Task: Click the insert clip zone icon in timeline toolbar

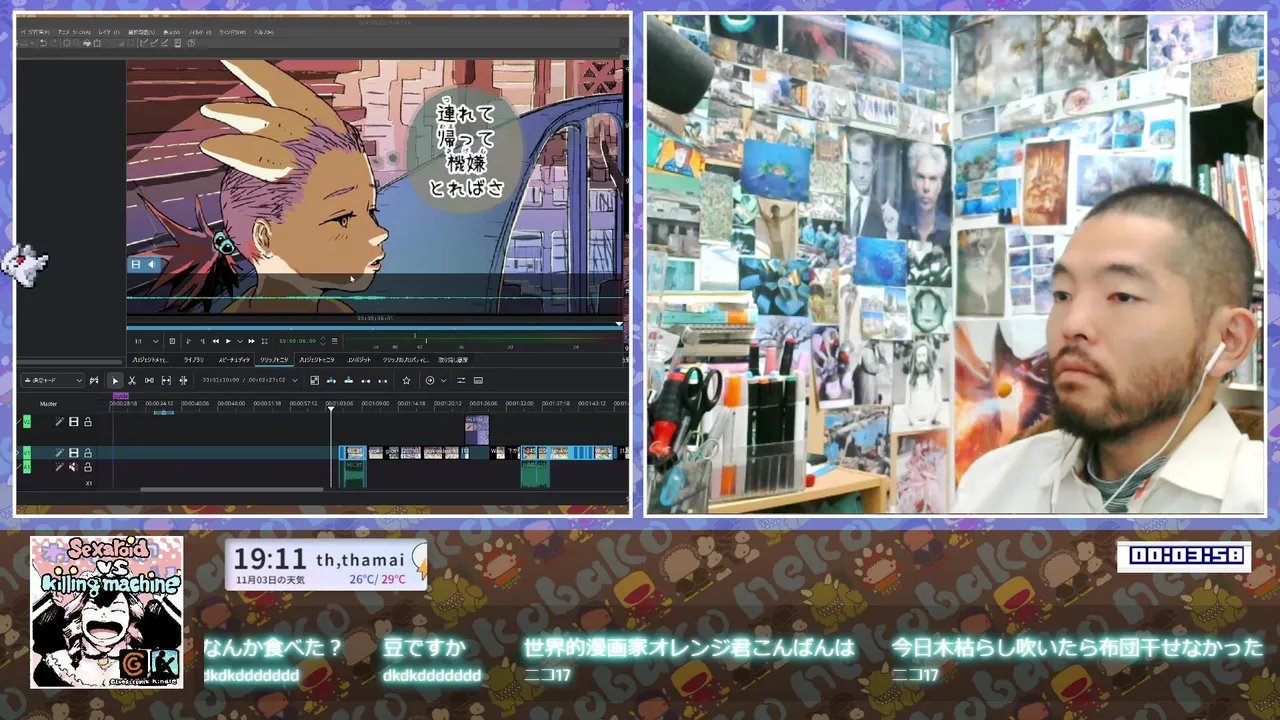Action: [331, 380]
